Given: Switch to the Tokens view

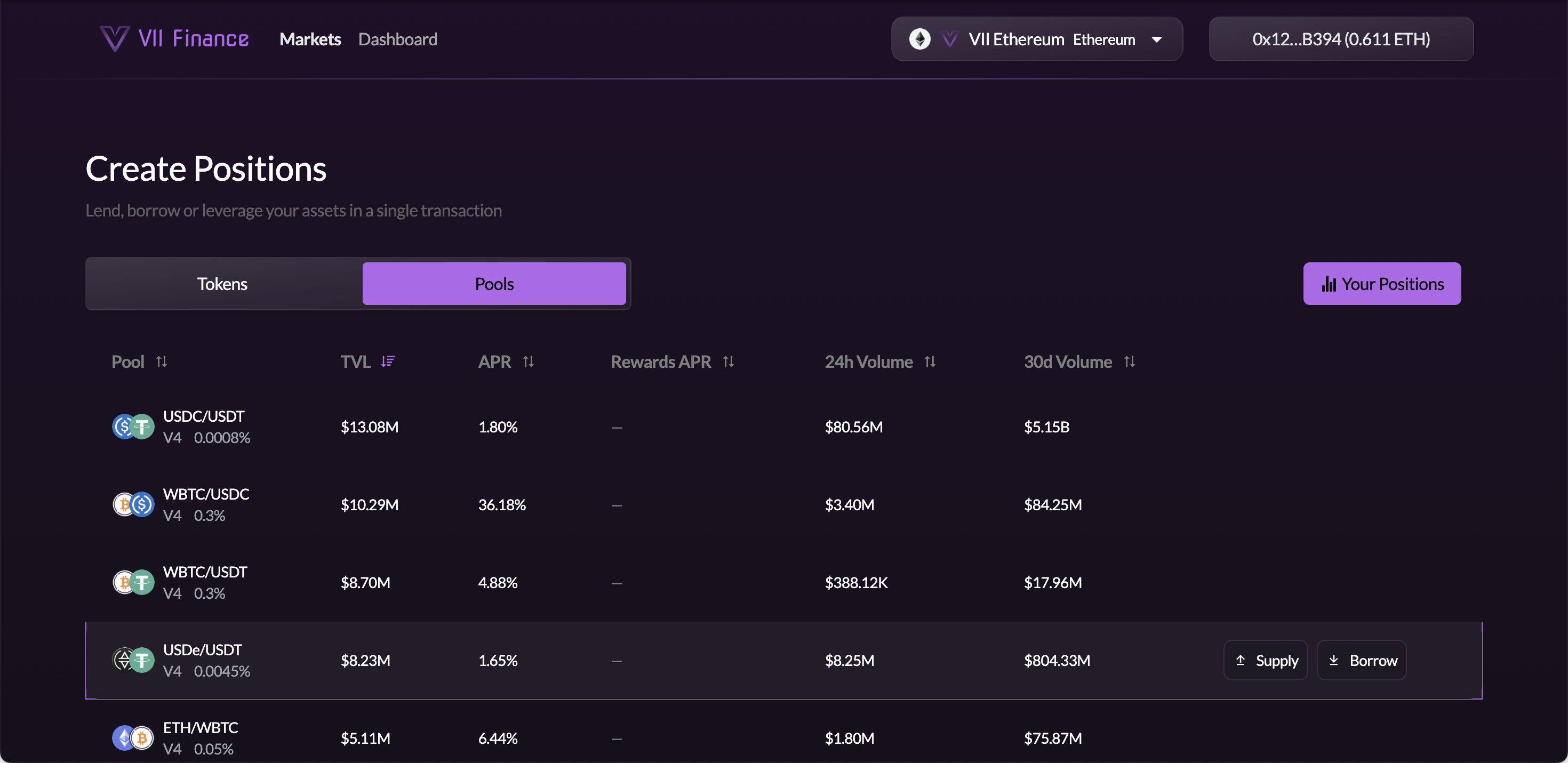Looking at the screenshot, I should [222, 284].
